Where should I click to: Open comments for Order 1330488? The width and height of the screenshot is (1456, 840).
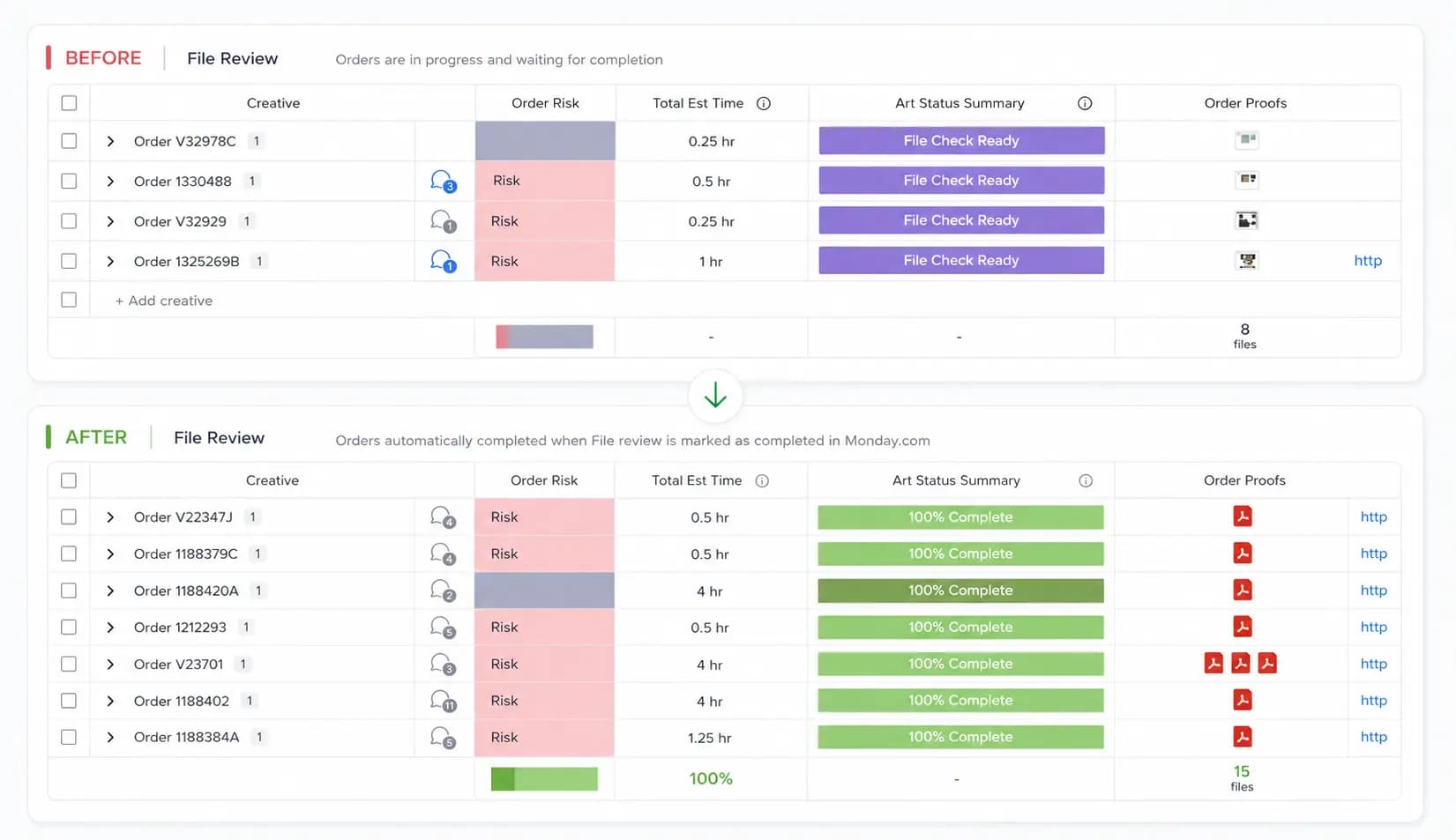(443, 182)
